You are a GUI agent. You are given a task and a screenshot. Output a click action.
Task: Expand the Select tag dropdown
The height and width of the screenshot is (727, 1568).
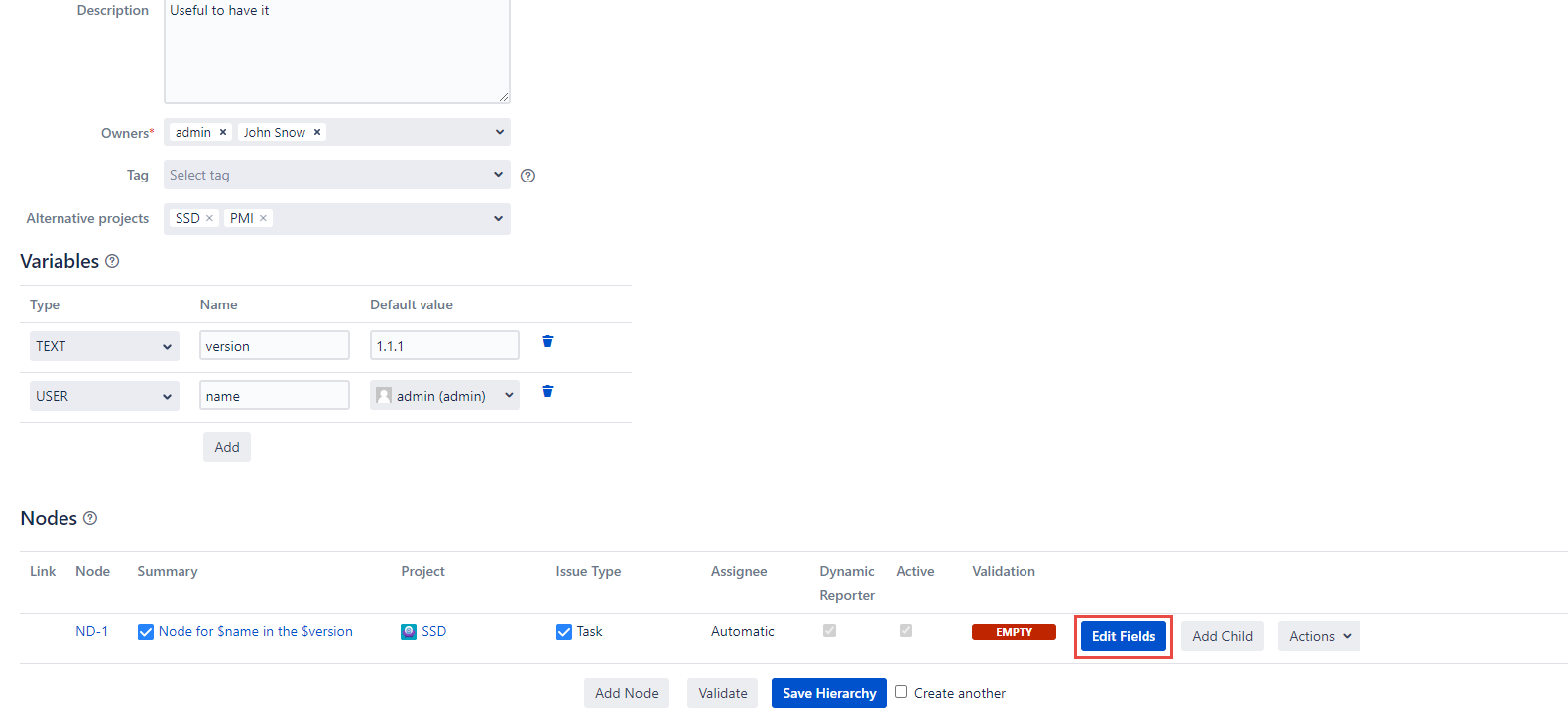[336, 175]
